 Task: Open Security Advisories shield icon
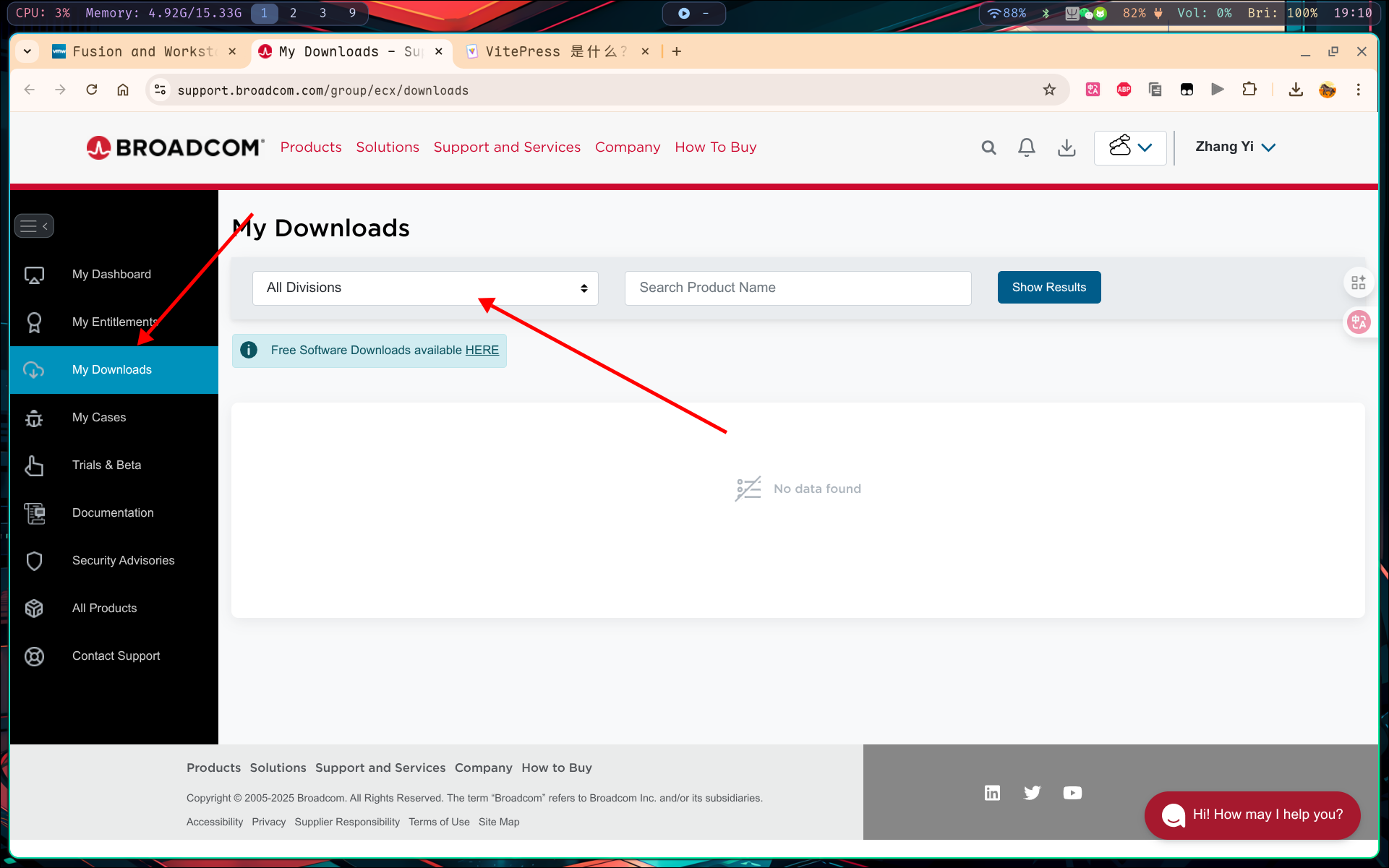(34, 561)
